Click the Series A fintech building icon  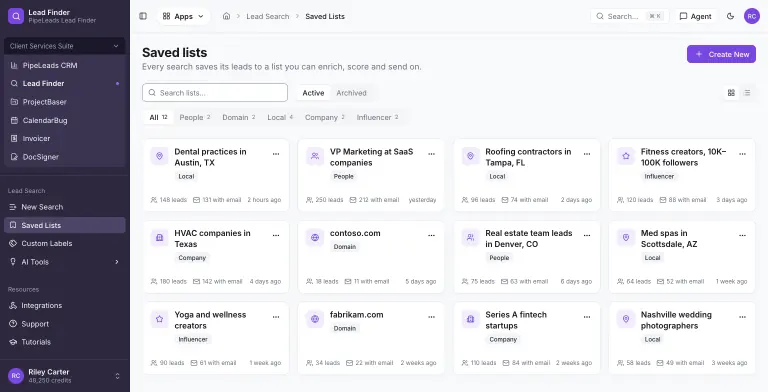click(470, 319)
